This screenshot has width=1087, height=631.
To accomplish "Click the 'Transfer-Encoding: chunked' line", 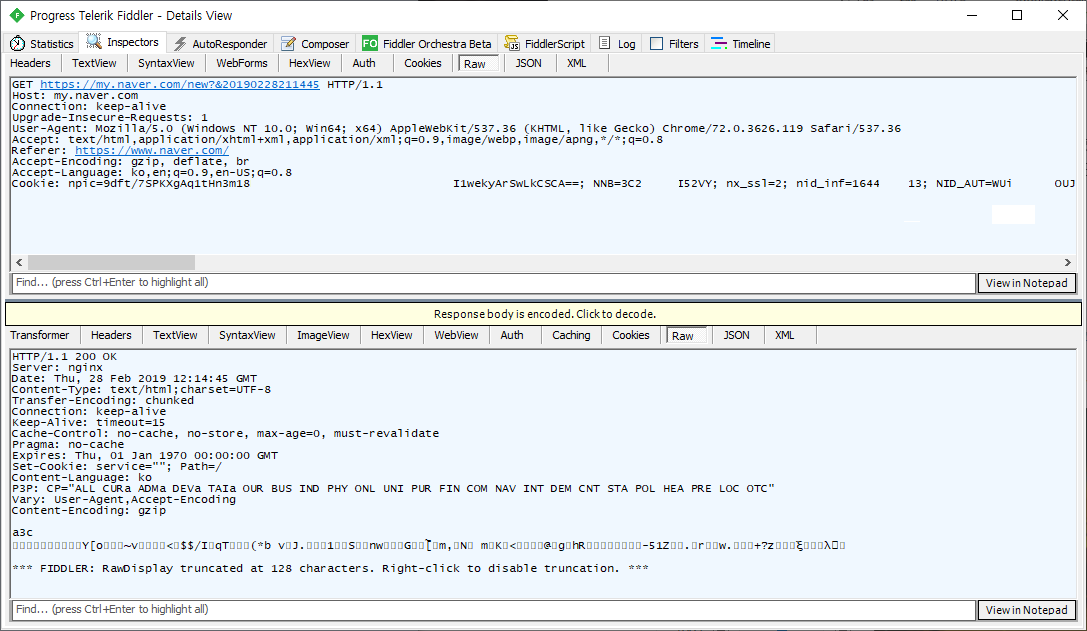I will tap(103, 401).
